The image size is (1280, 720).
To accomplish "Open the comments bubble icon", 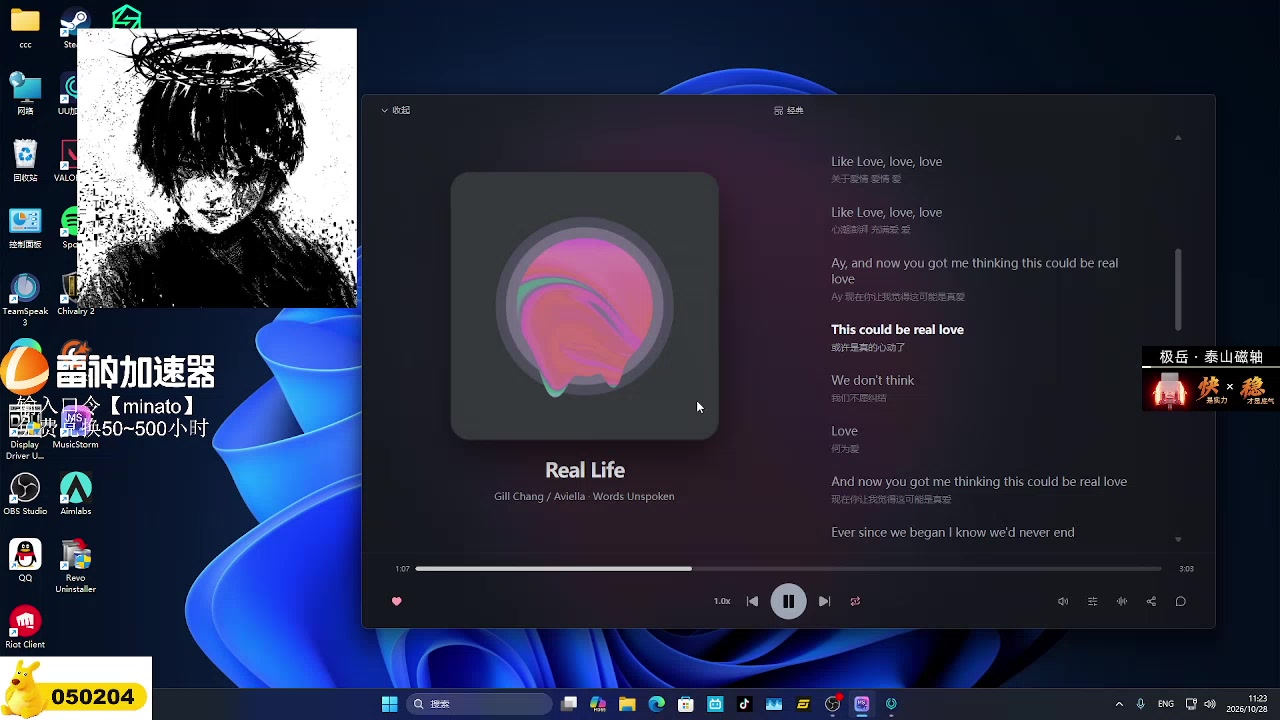I will [x=1180, y=601].
